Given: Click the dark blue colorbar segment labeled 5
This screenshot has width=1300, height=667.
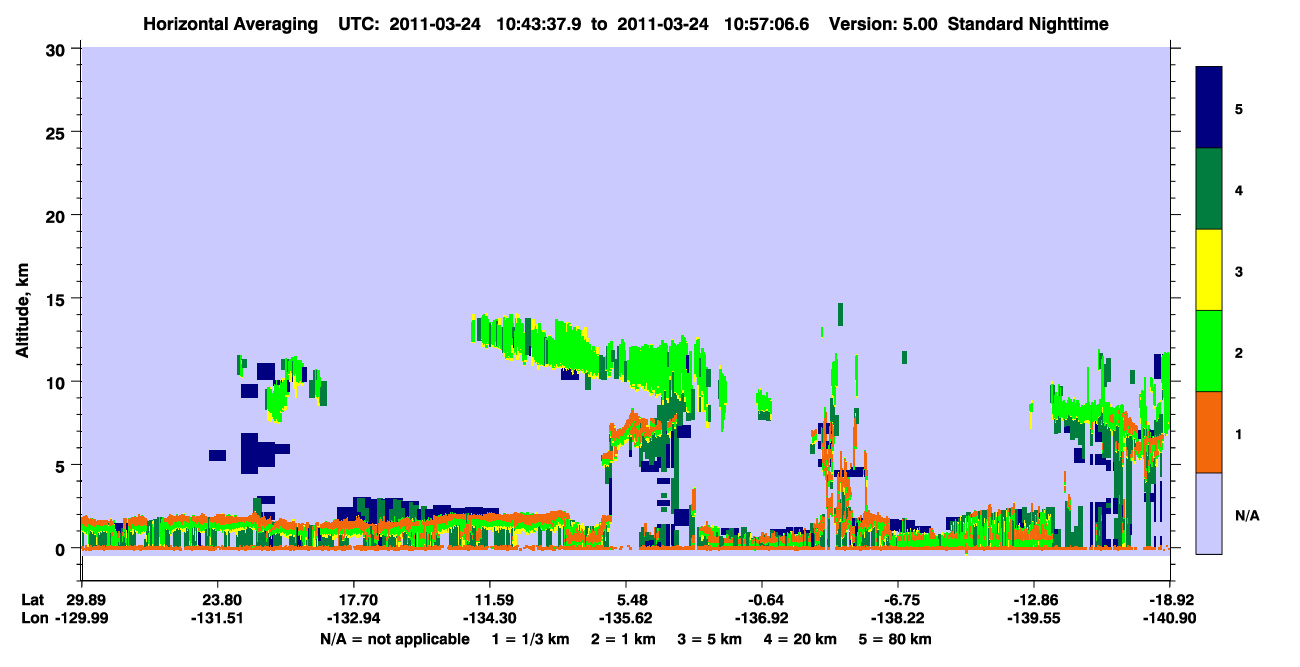Looking at the screenshot, I should point(1209,108).
